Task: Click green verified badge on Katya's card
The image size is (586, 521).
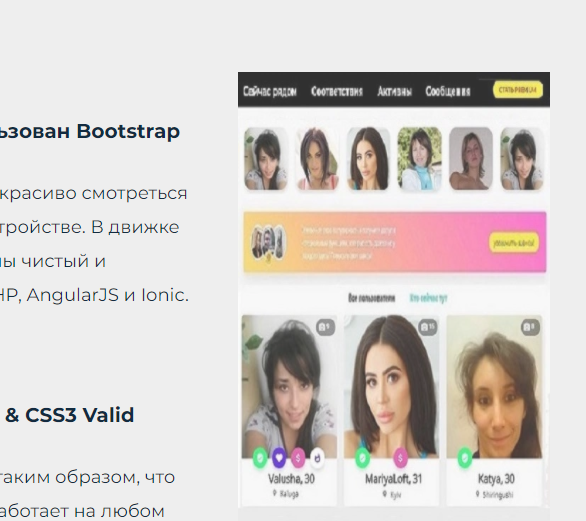Action: [x=465, y=457]
